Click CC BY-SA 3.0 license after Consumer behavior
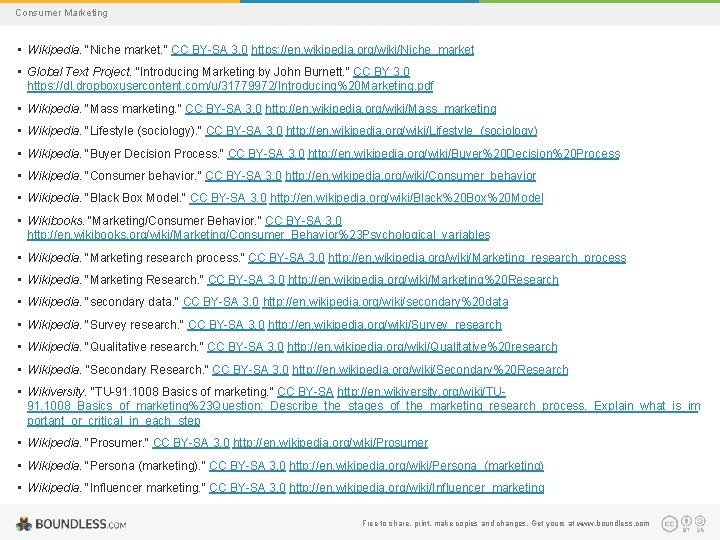 pos(243,176)
